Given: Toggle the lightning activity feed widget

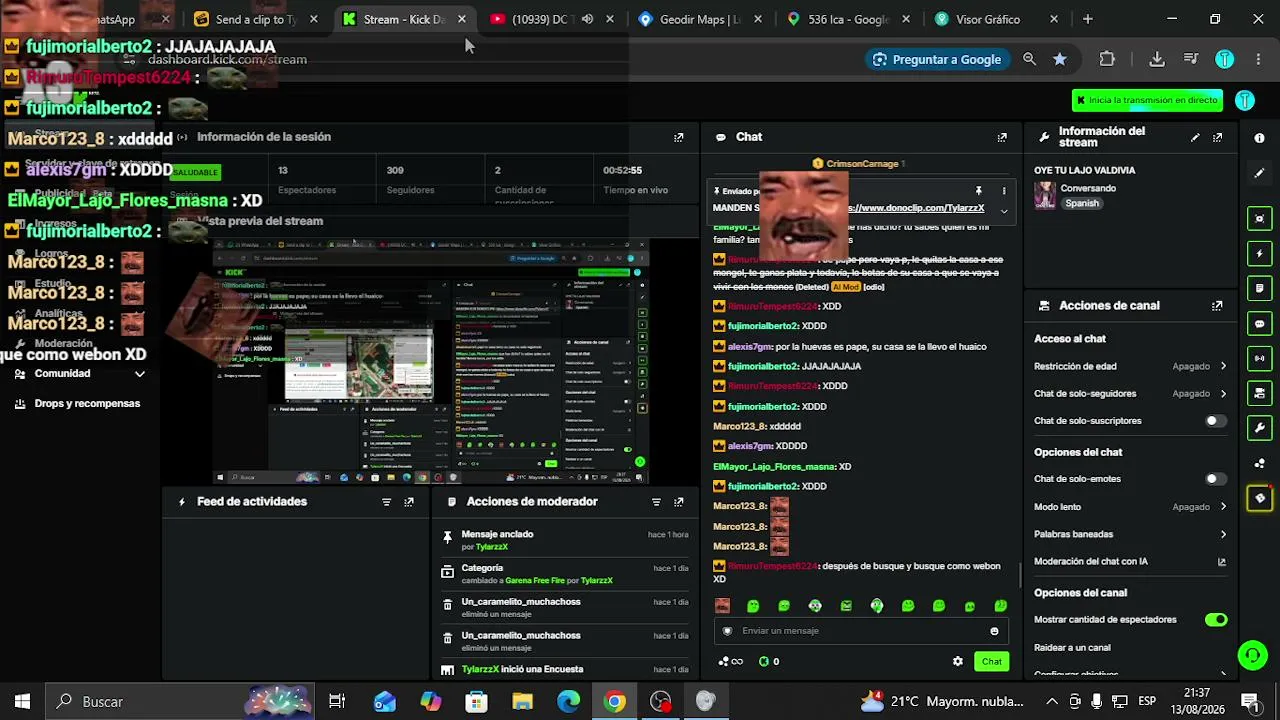Looking at the screenshot, I should [1260, 254].
